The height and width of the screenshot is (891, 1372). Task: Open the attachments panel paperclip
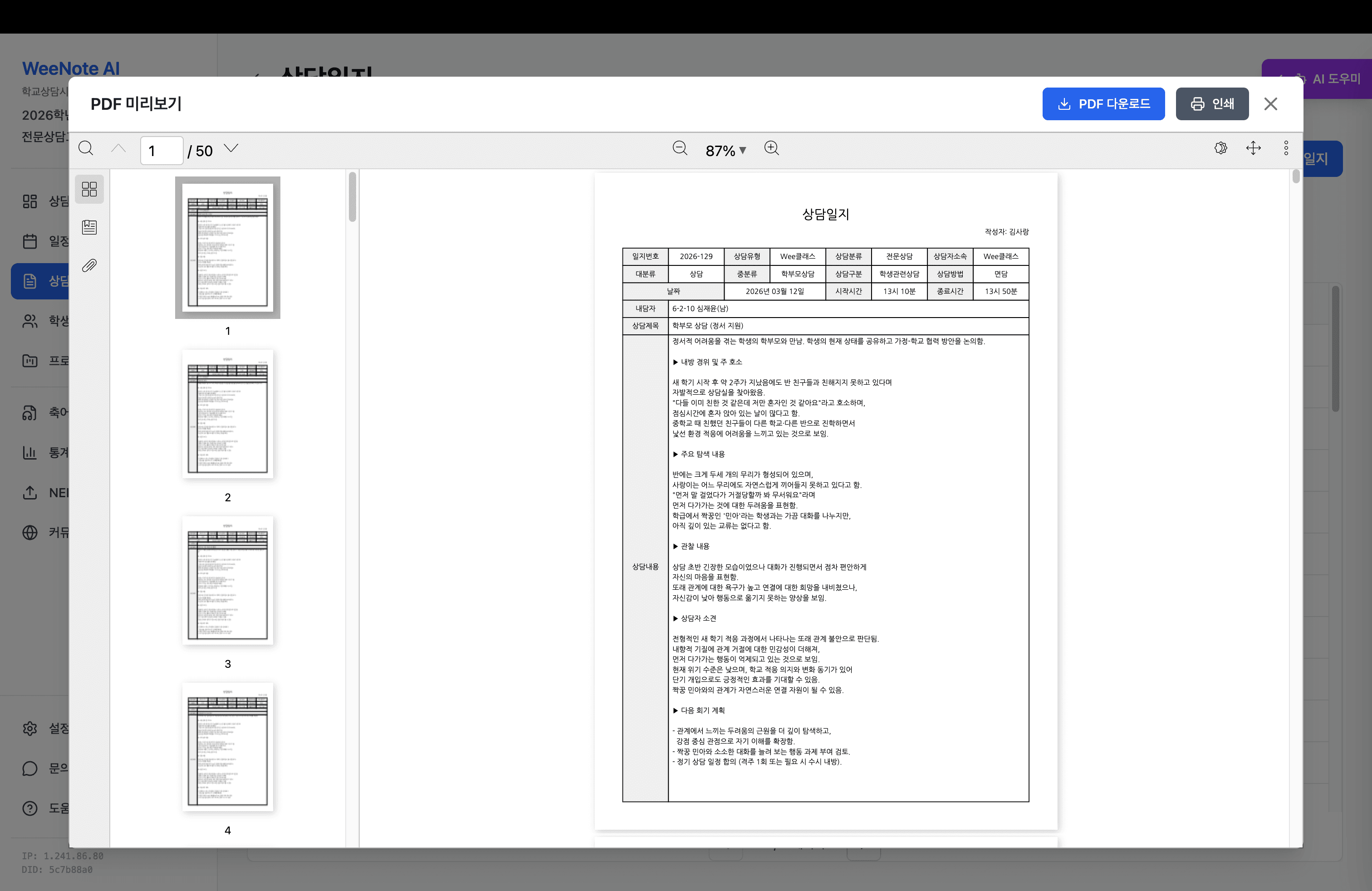pos(89,266)
